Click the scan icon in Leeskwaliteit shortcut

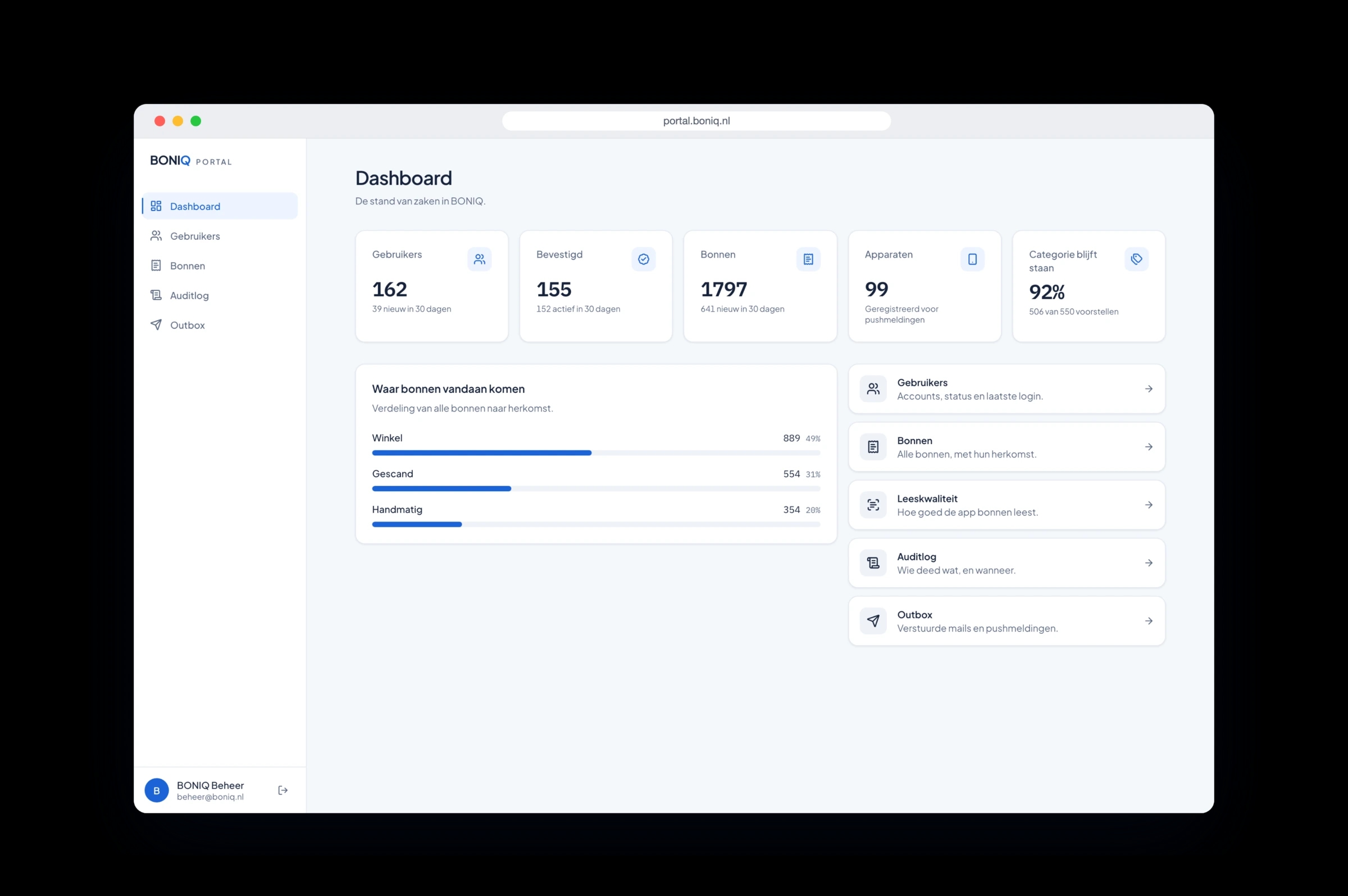pyautogui.click(x=873, y=505)
